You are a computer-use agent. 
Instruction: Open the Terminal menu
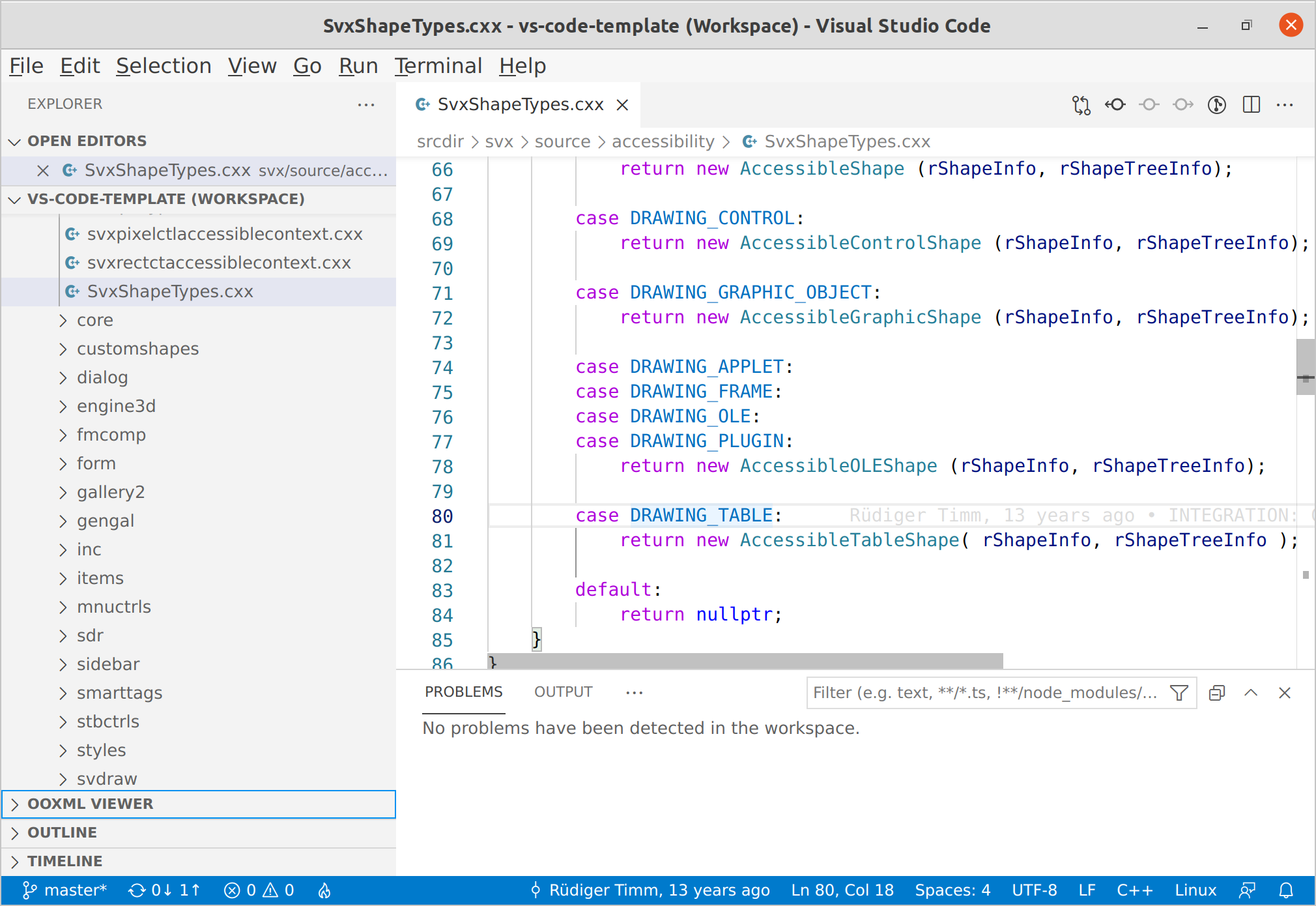[438, 65]
